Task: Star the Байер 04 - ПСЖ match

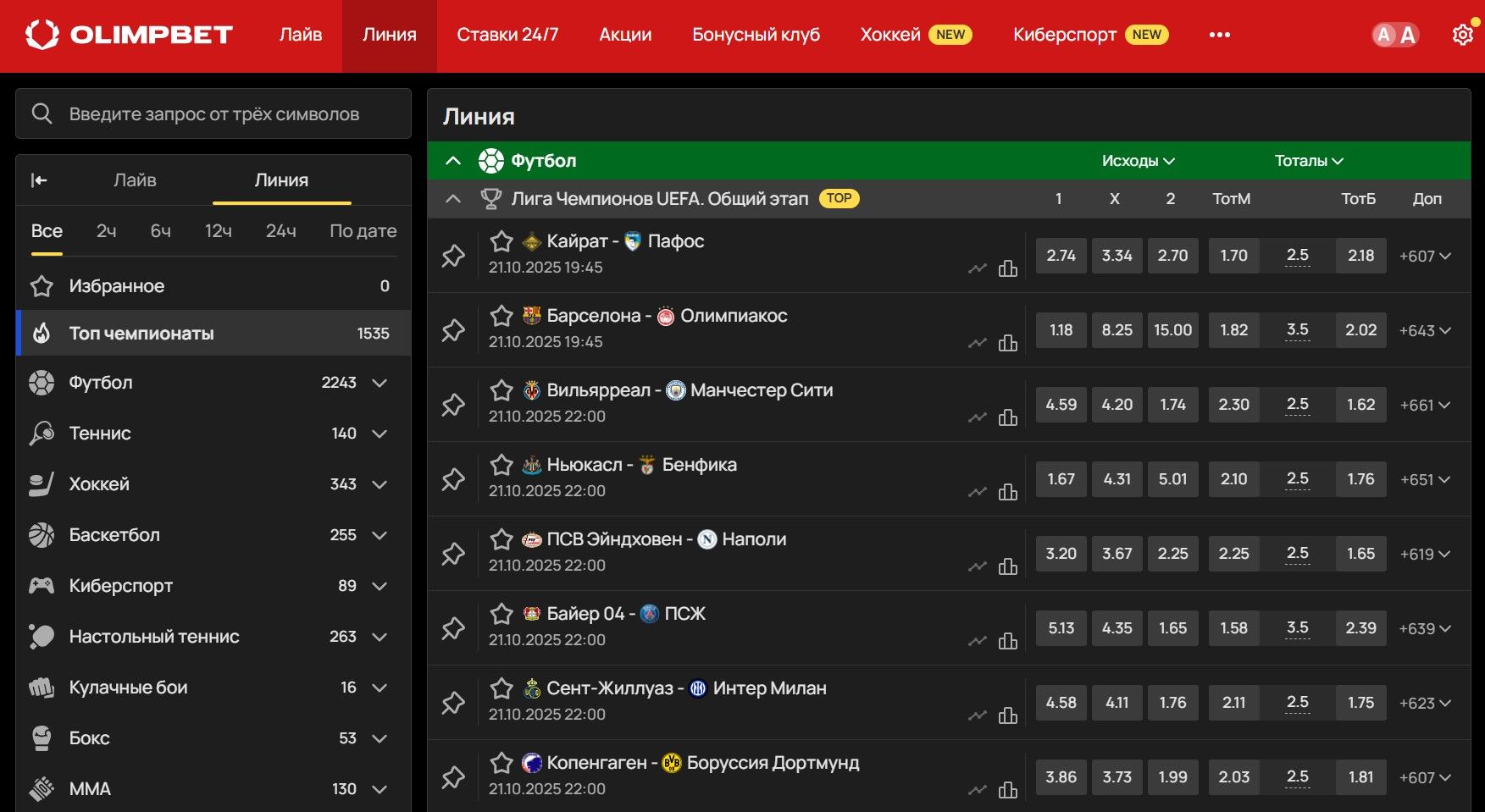Action: click(501, 614)
